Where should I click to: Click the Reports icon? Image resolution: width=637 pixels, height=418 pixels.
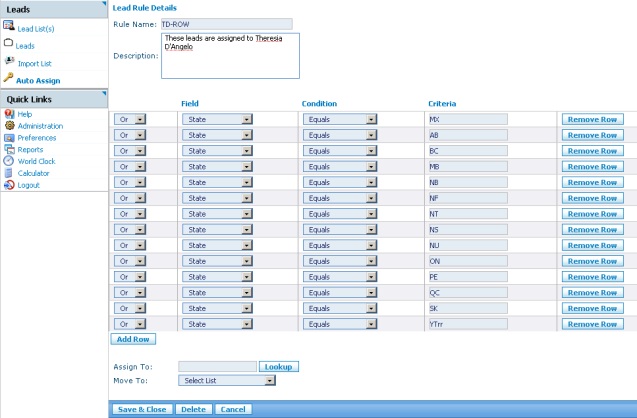click(9, 149)
